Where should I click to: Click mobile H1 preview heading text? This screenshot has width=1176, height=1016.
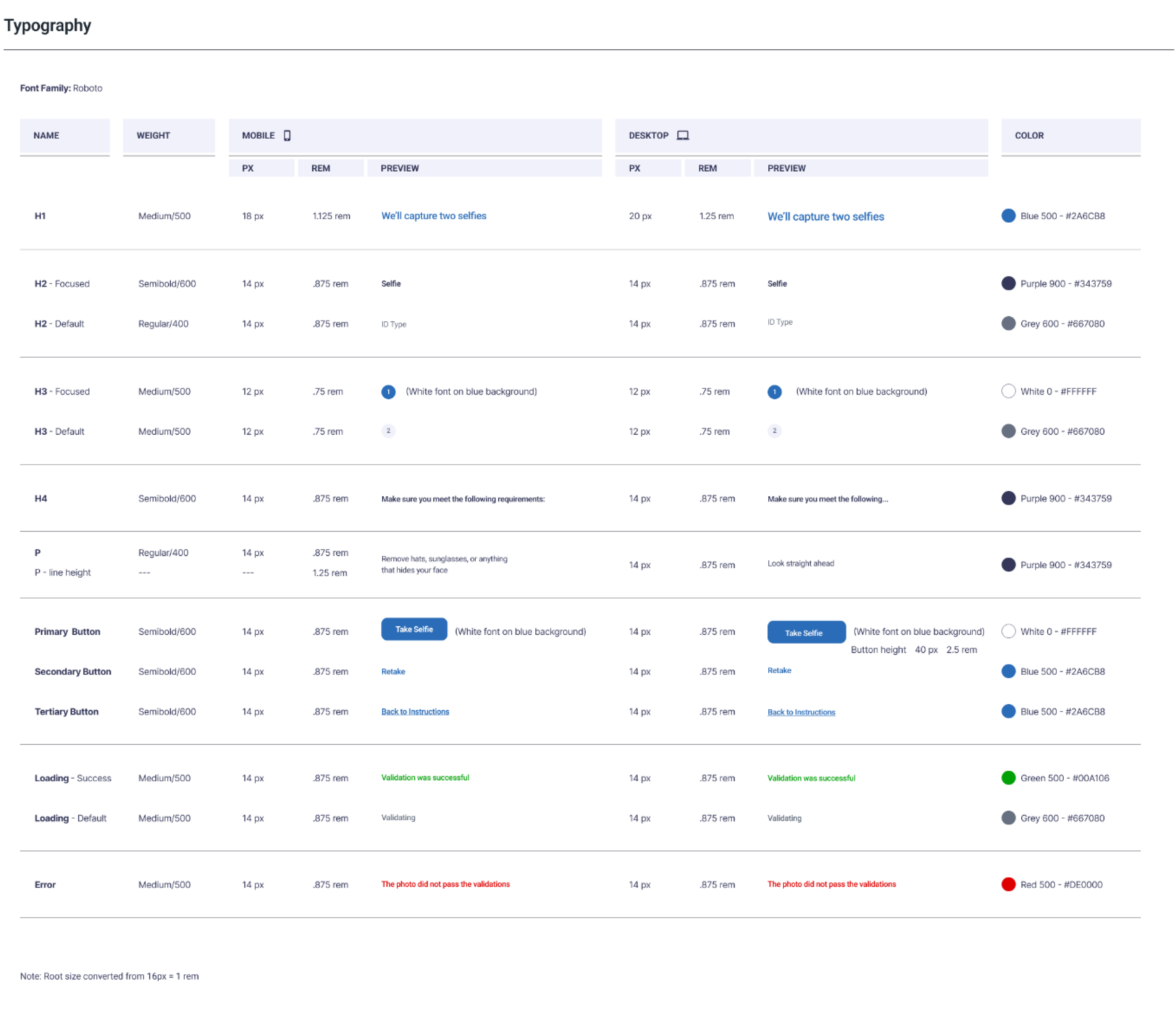tap(434, 216)
